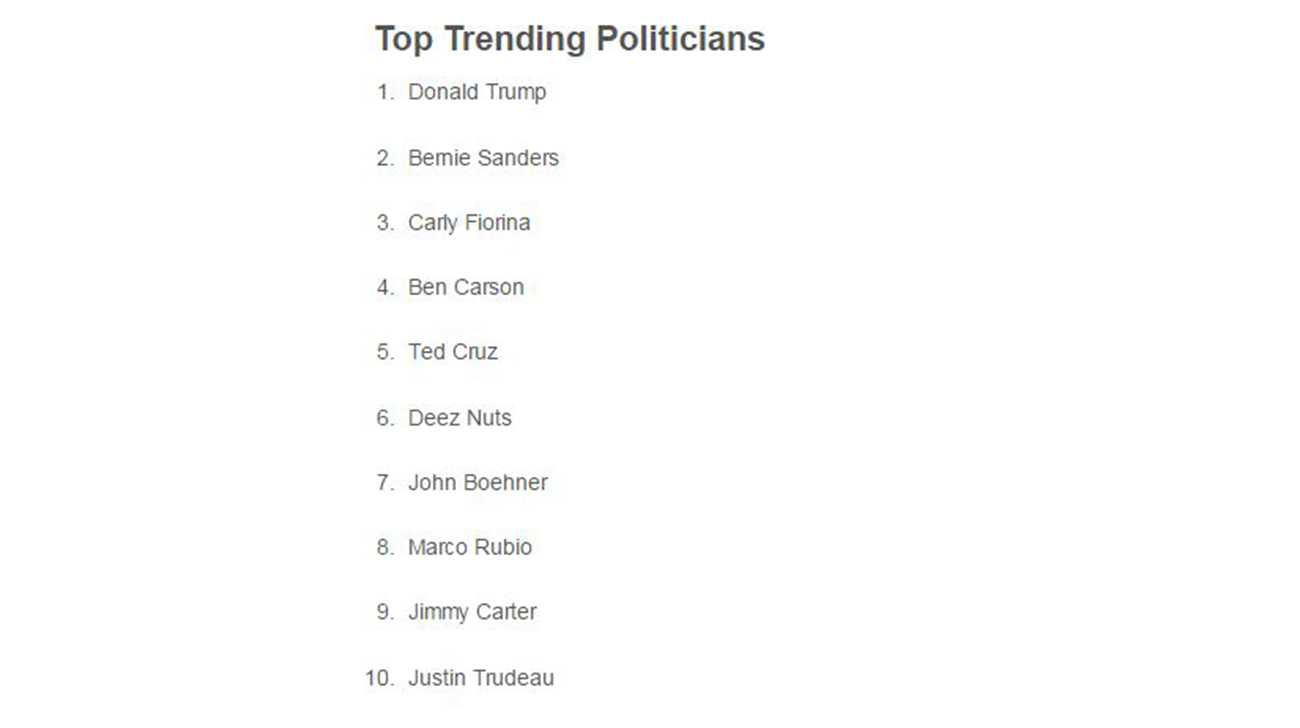1300x728 pixels.
Task: Choose Ben Carson from the list
Action: click(x=466, y=287)
